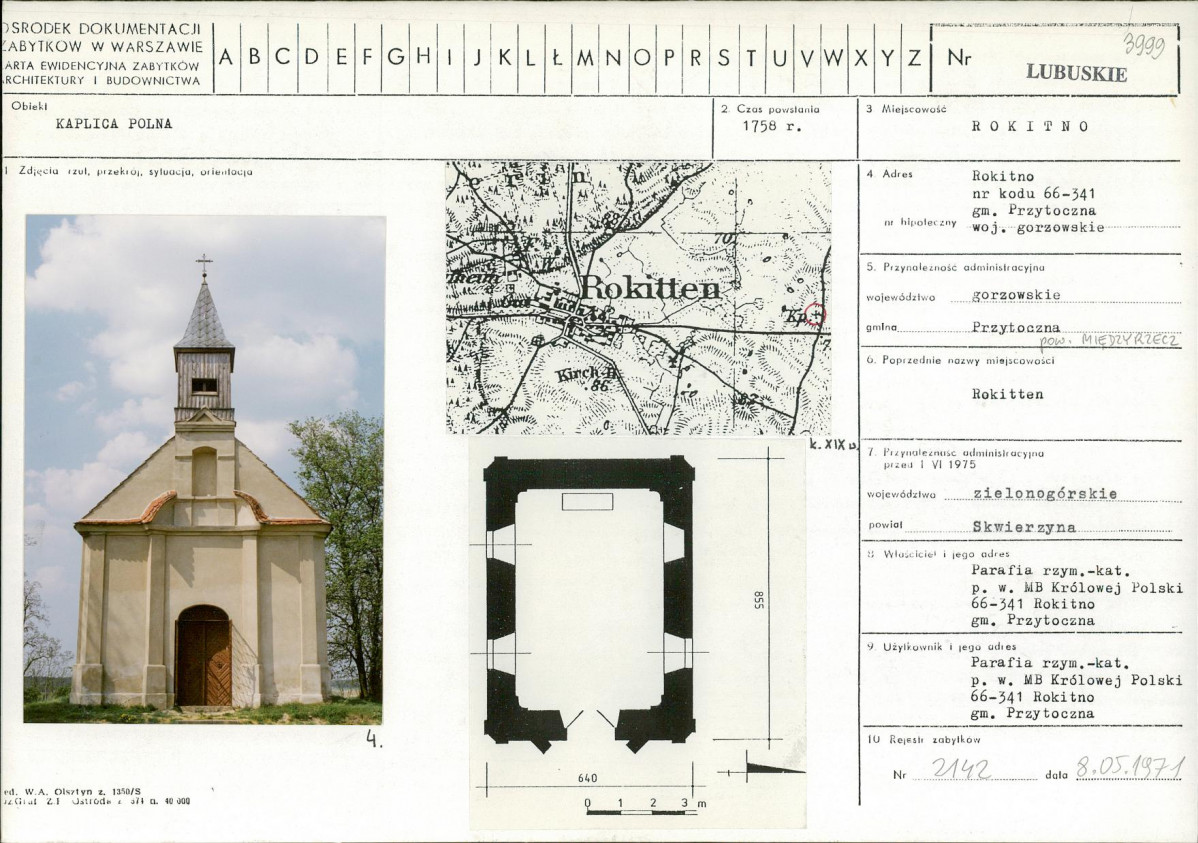Select letter R in the index strip
1198x843 pixels.
pyautogui.click(x=696, y=57)
